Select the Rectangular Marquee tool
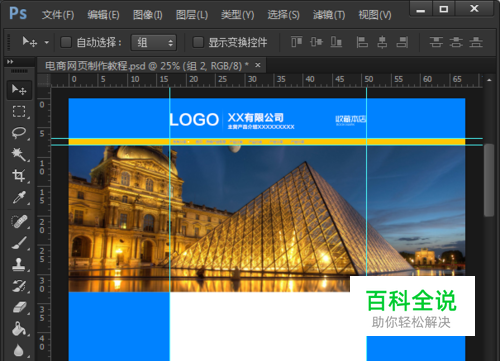The width and height of the screenshot is (500, 361). (x=19, y=111)
